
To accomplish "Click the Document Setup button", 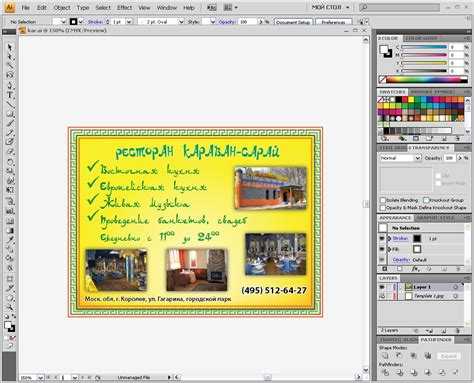I will (294, 22).
